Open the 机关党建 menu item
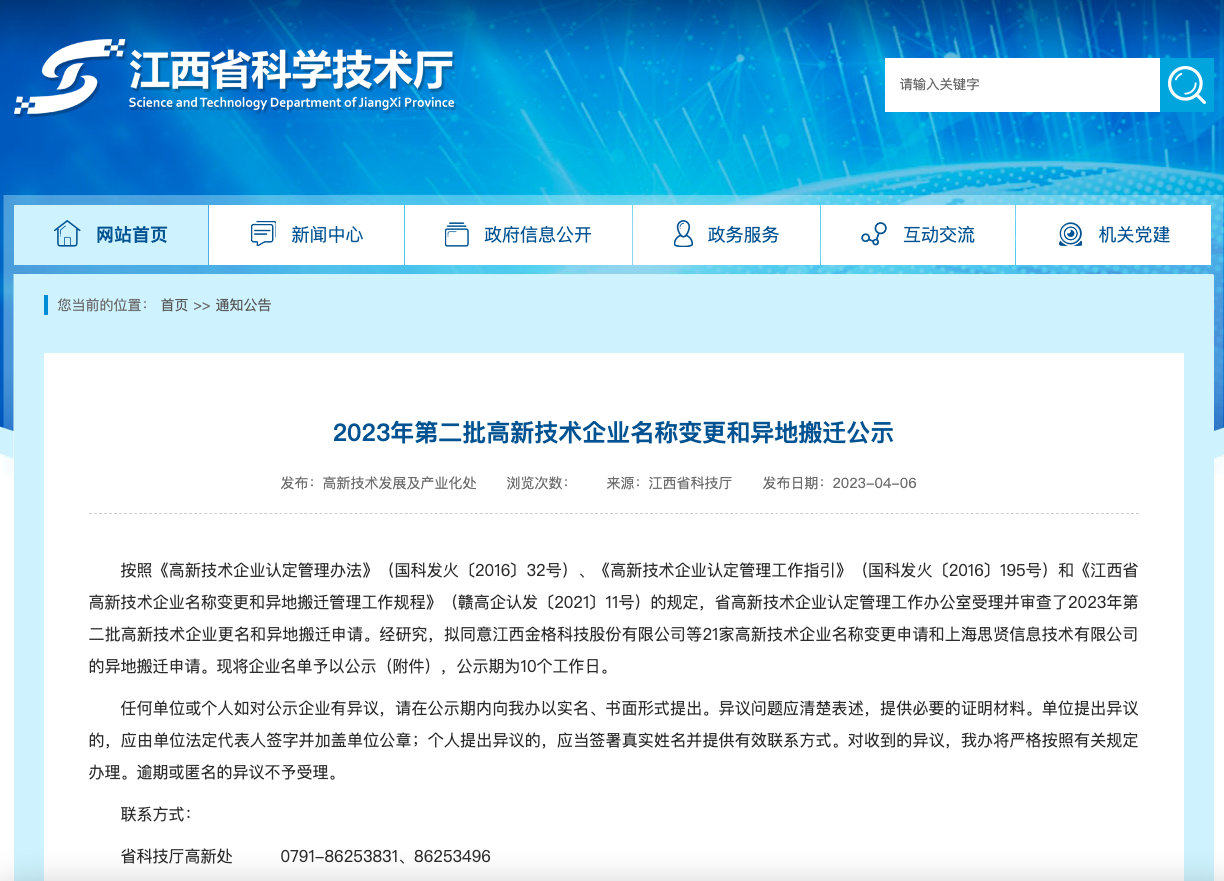The height and width of the screenshot is (881, 1224). click(1113, 235)
